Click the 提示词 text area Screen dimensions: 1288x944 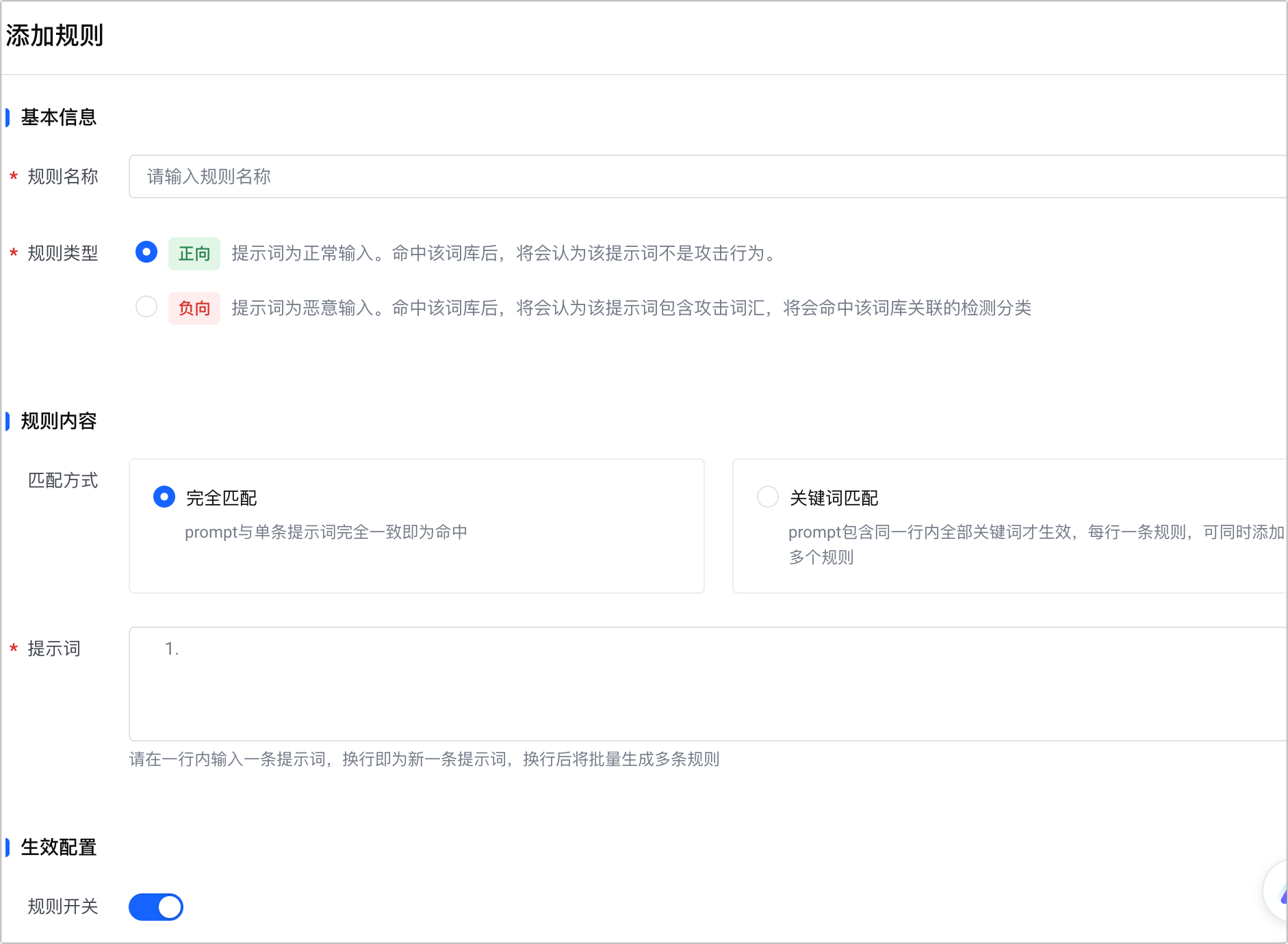click(708, 684)
